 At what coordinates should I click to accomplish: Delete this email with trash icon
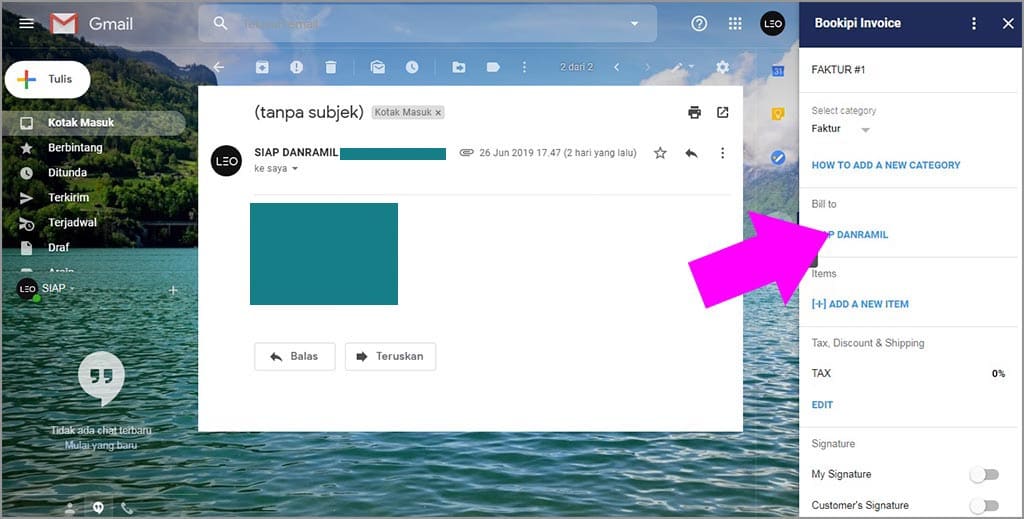(331, 67)
